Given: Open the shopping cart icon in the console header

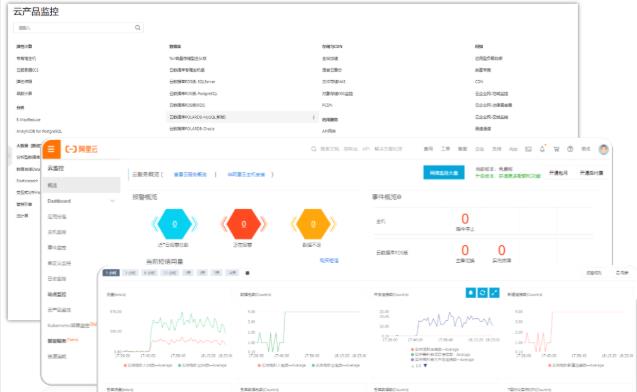Looking at the screenshot, I should [556, 149].
